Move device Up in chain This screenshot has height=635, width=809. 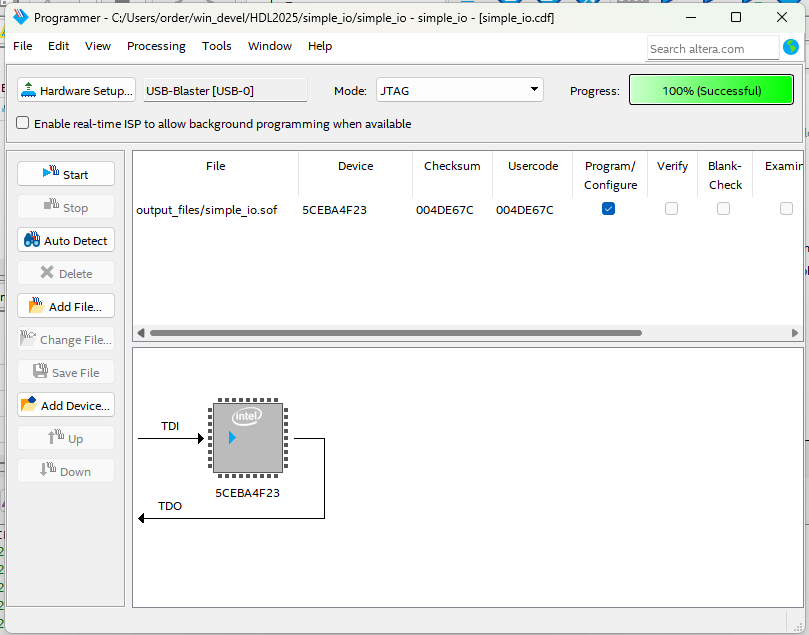[x=66, y=438]
